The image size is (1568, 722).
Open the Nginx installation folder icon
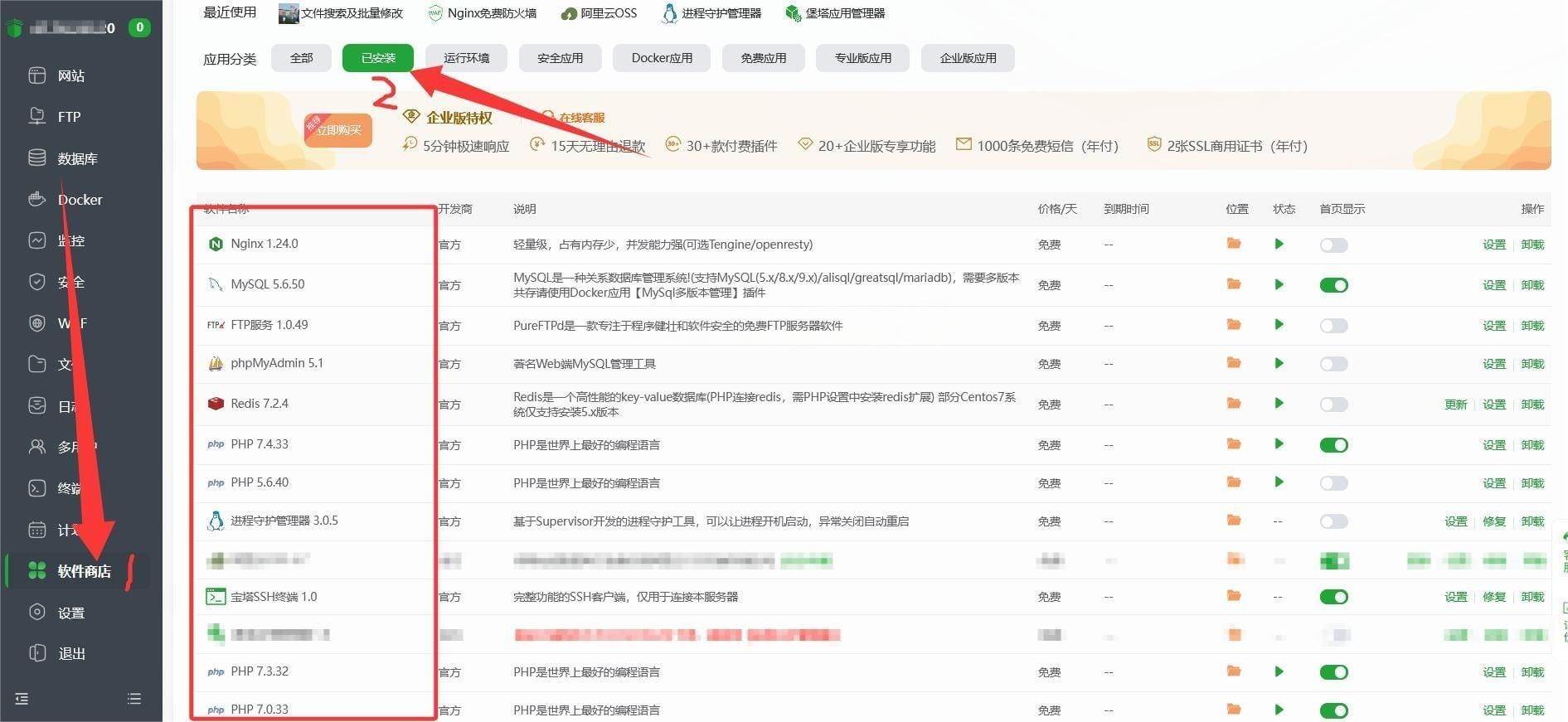[x=1234, y=244]
